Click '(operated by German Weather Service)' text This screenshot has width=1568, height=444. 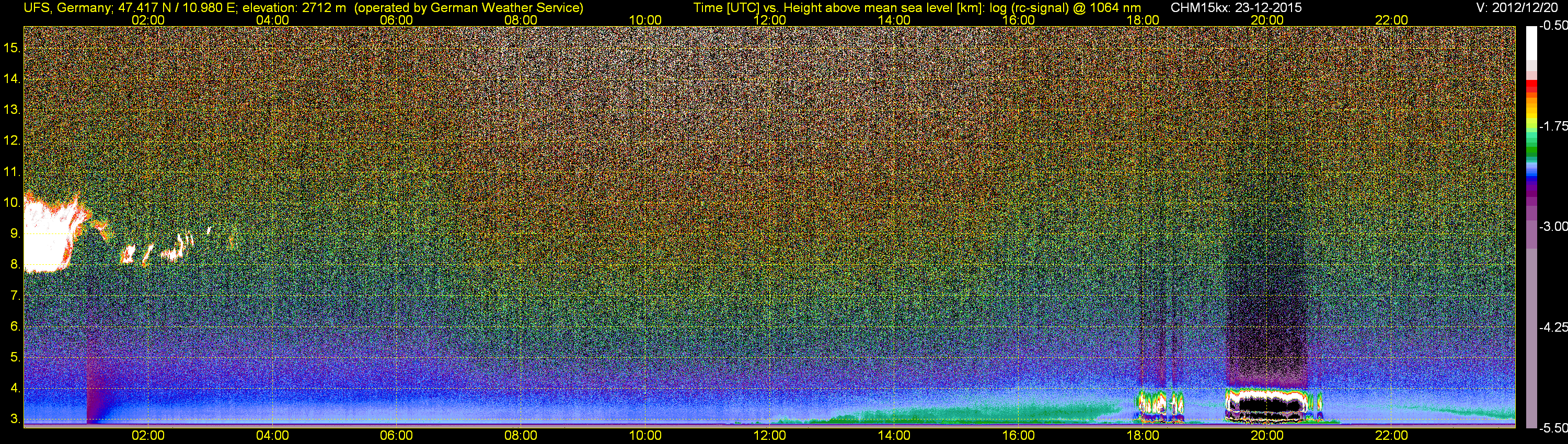click(469, 8)
